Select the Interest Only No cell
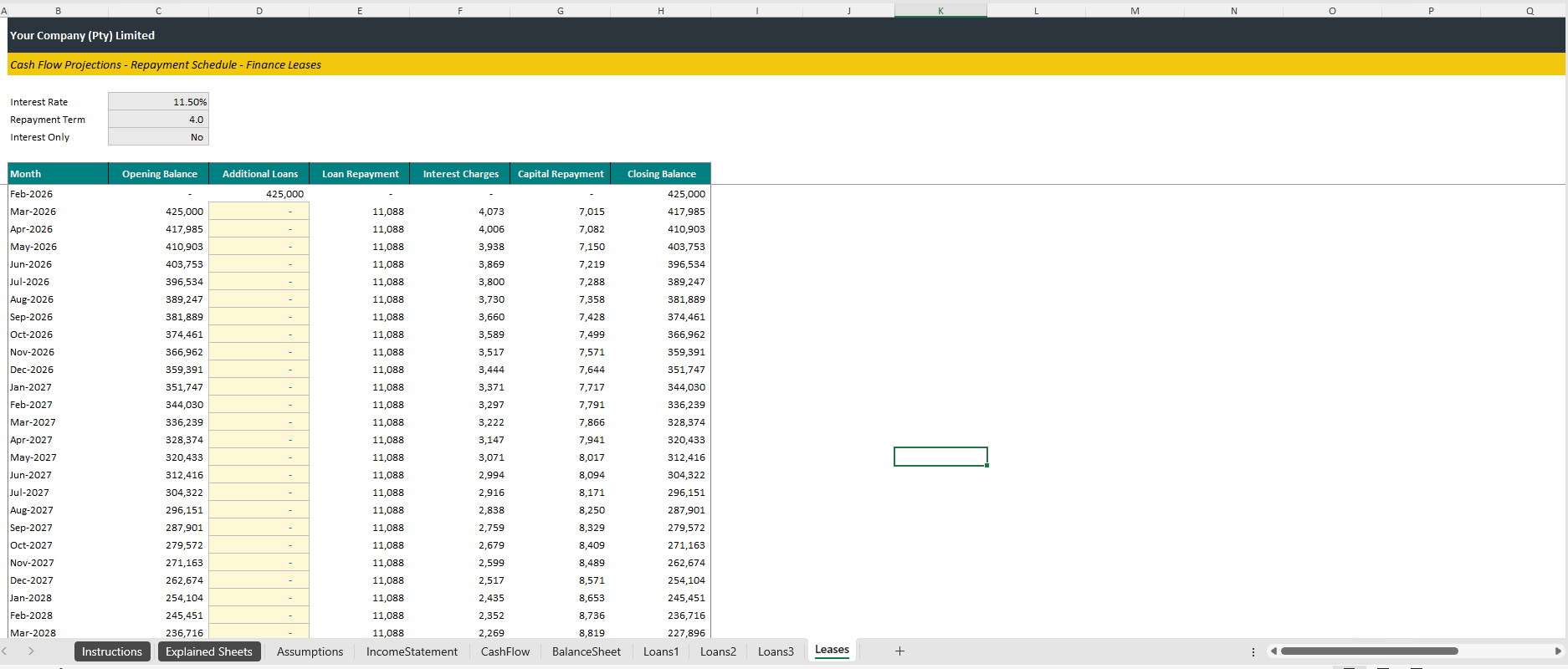Viewport: 1568px width, 669px height. 158,137
